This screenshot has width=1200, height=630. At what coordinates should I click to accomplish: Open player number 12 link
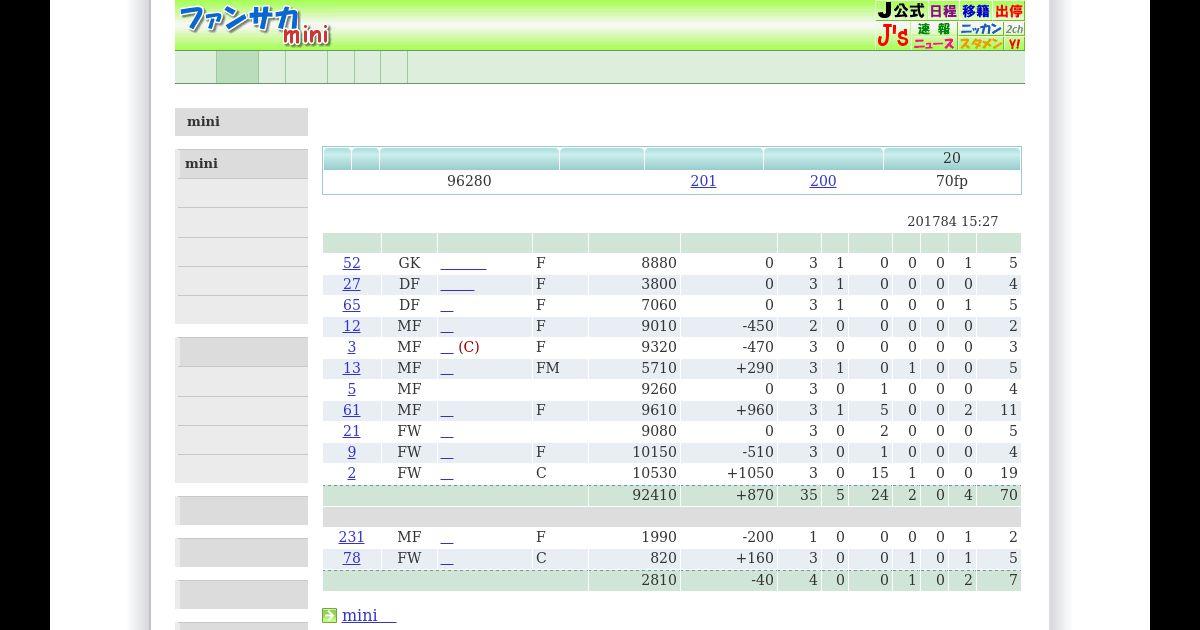click(351, 326)
